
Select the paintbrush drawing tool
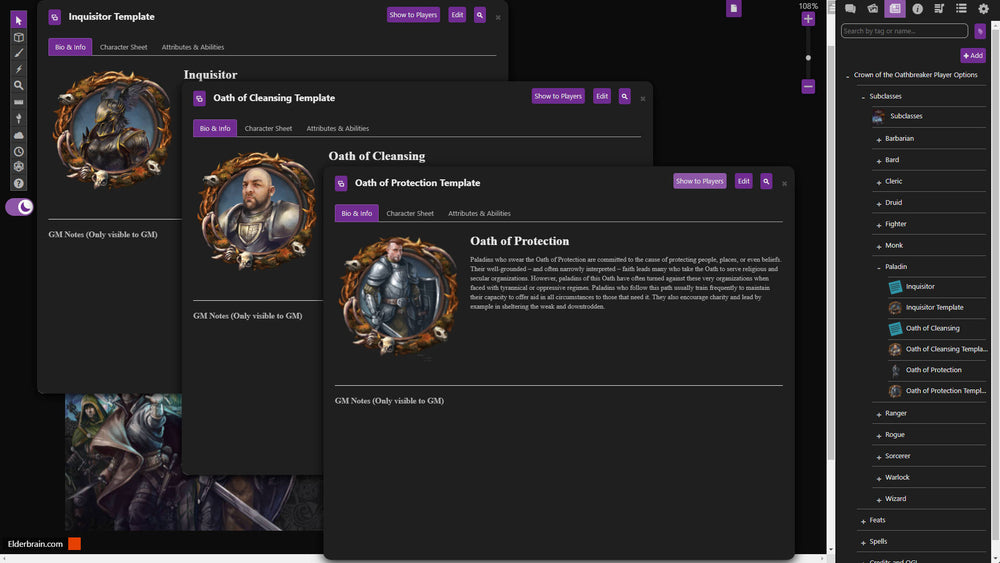pos(18,53)
